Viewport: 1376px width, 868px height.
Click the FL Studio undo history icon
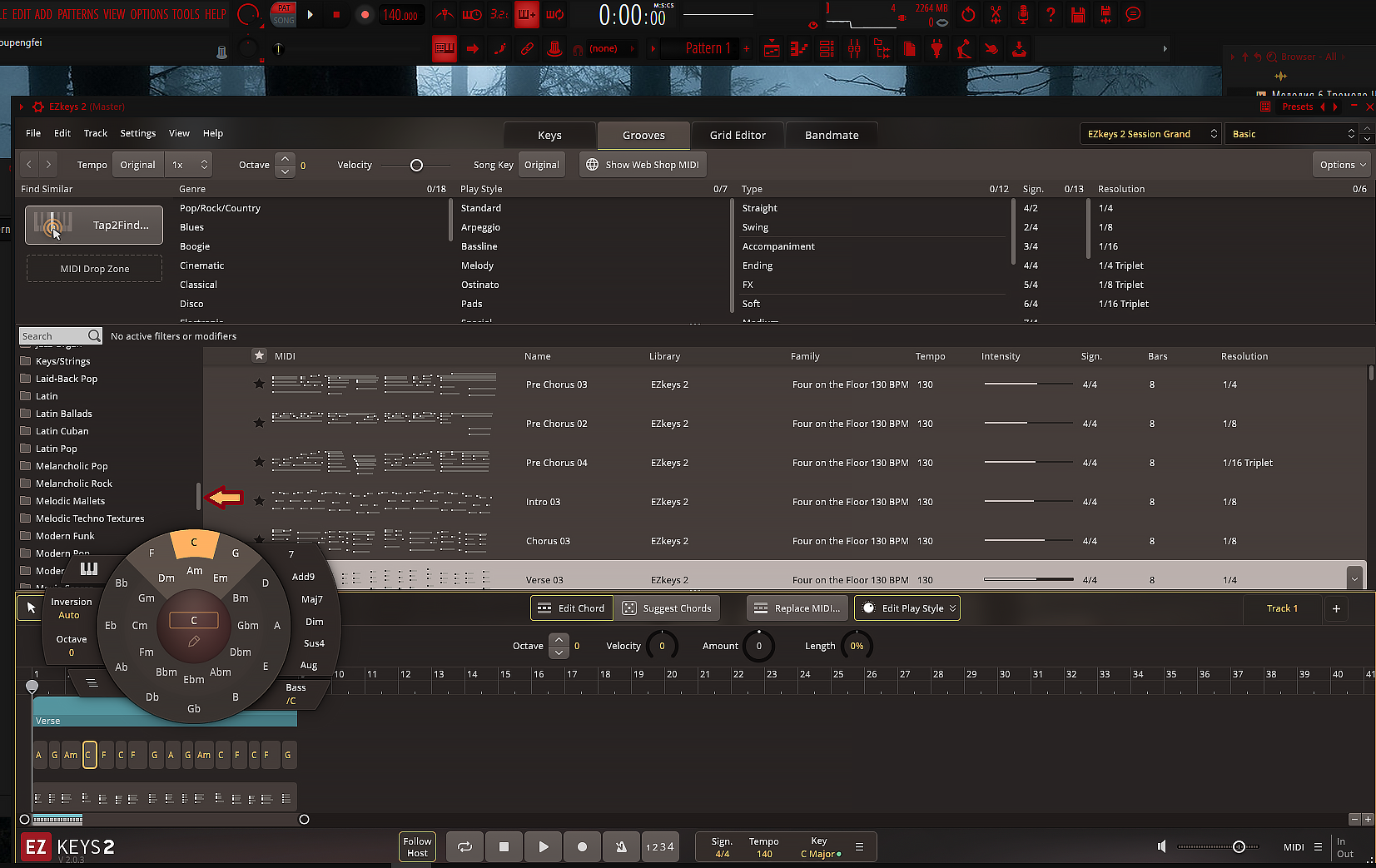(968, 14)
